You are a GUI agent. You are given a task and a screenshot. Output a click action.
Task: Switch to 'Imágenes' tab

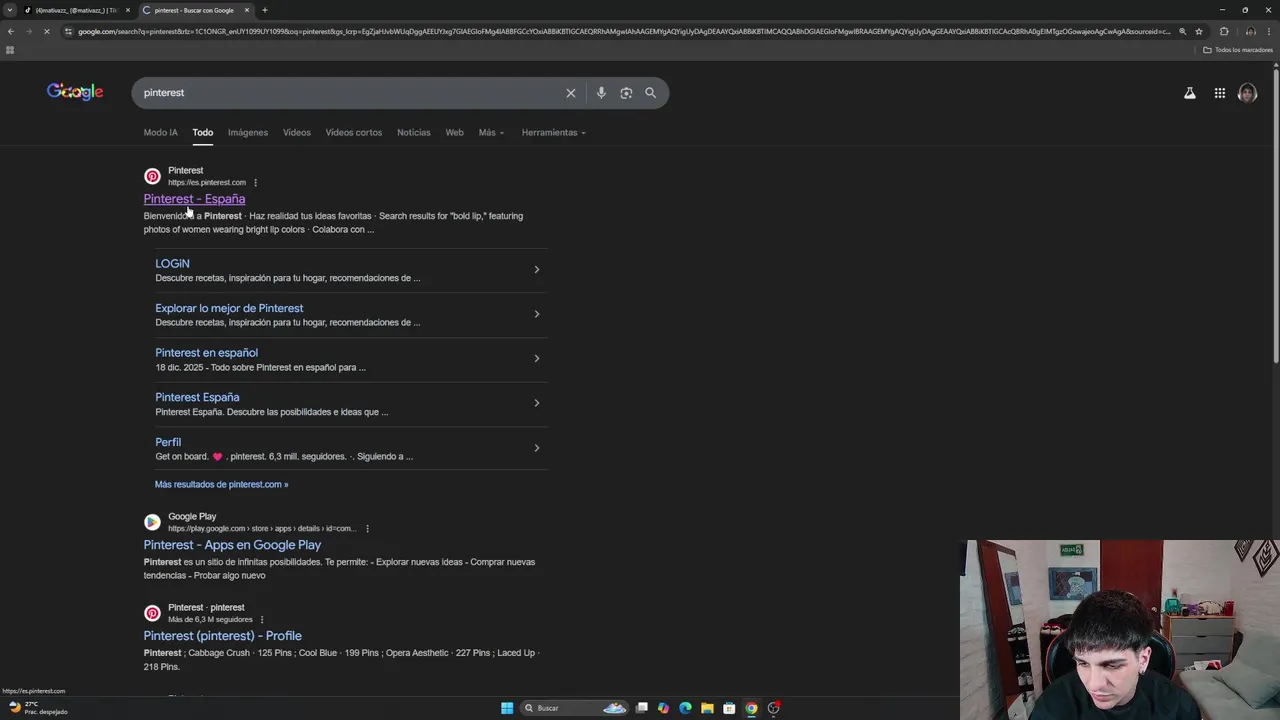(x=248, y=132)
